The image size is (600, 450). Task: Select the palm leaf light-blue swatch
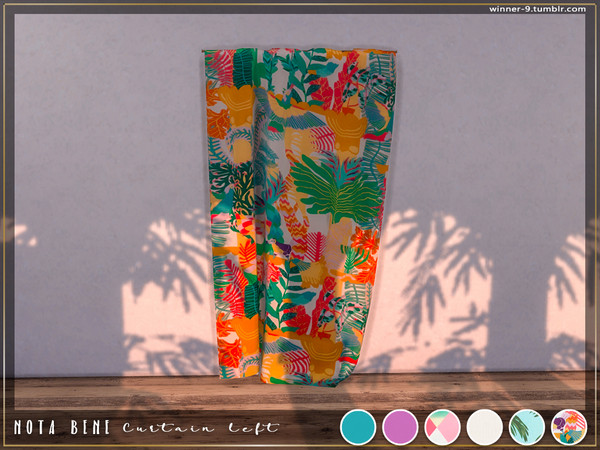tap(527, 427)
